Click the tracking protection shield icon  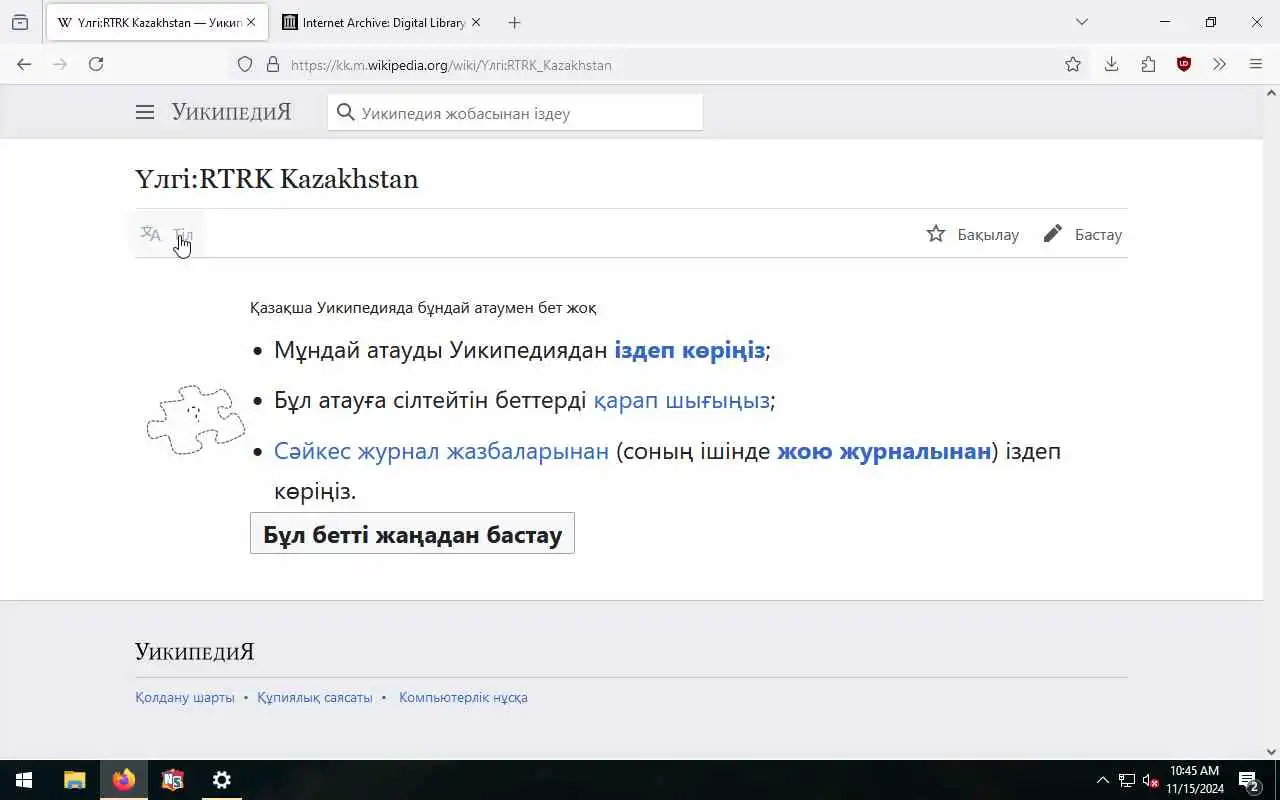pos(245,65)
